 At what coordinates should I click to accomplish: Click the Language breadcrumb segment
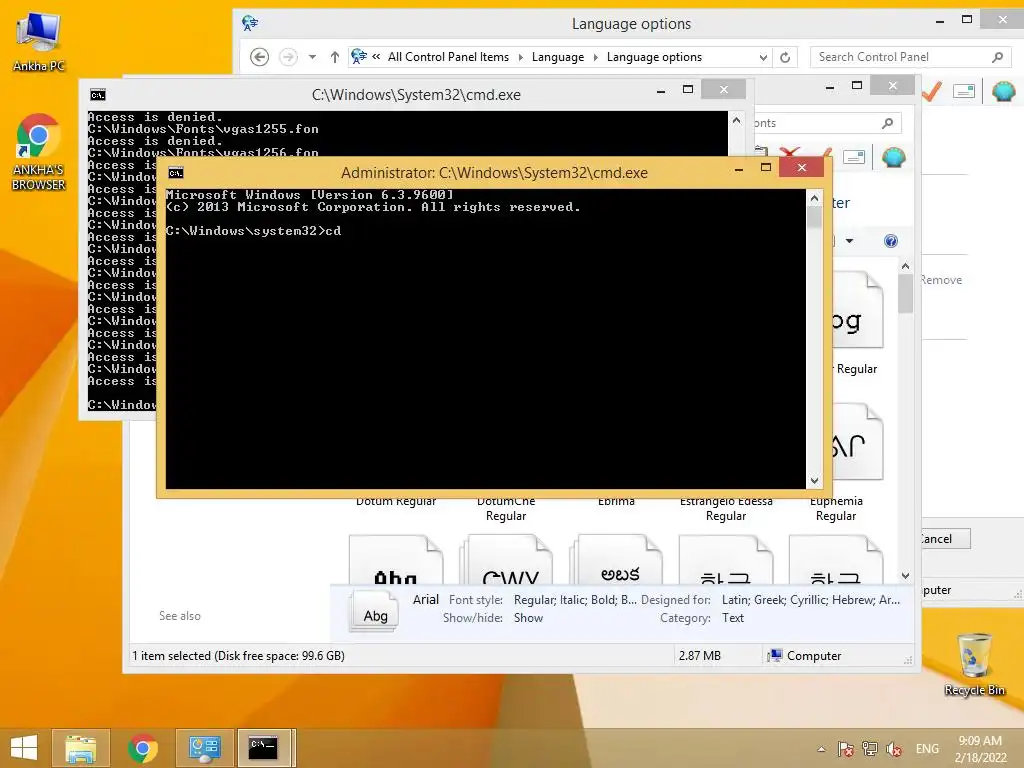(x=558, y=57)
